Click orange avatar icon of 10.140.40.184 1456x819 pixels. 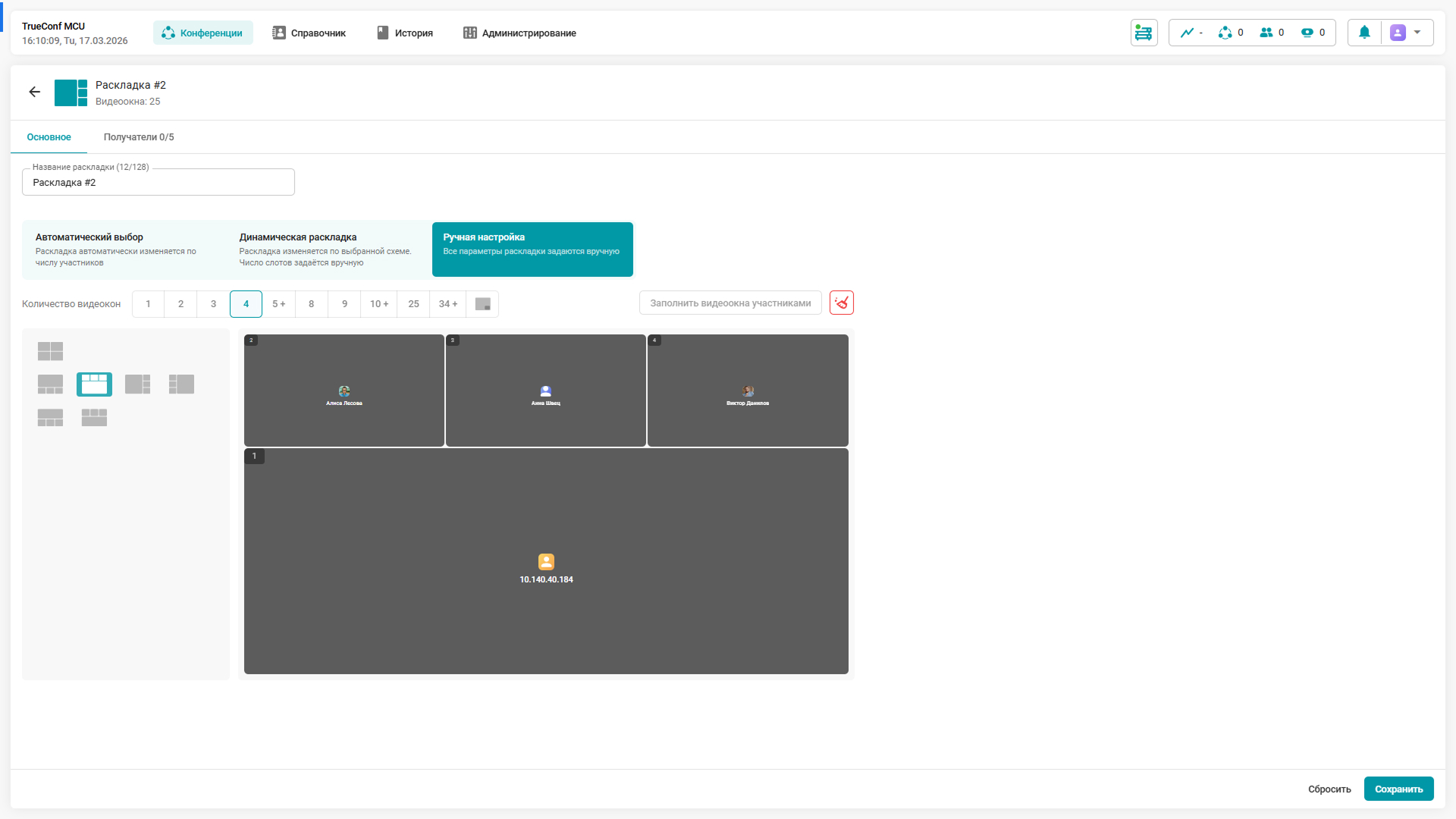coord(547,562)
